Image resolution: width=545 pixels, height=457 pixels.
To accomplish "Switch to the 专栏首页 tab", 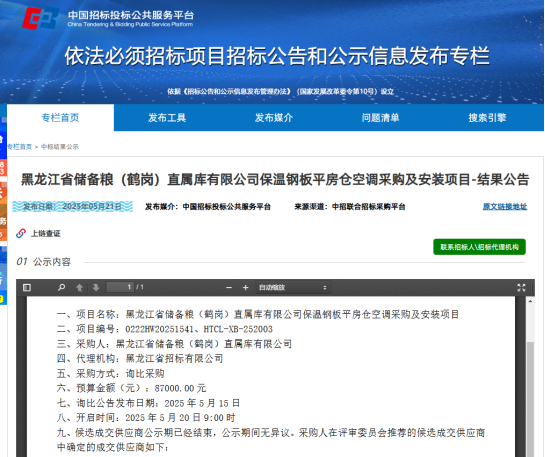I will (60, 118).
